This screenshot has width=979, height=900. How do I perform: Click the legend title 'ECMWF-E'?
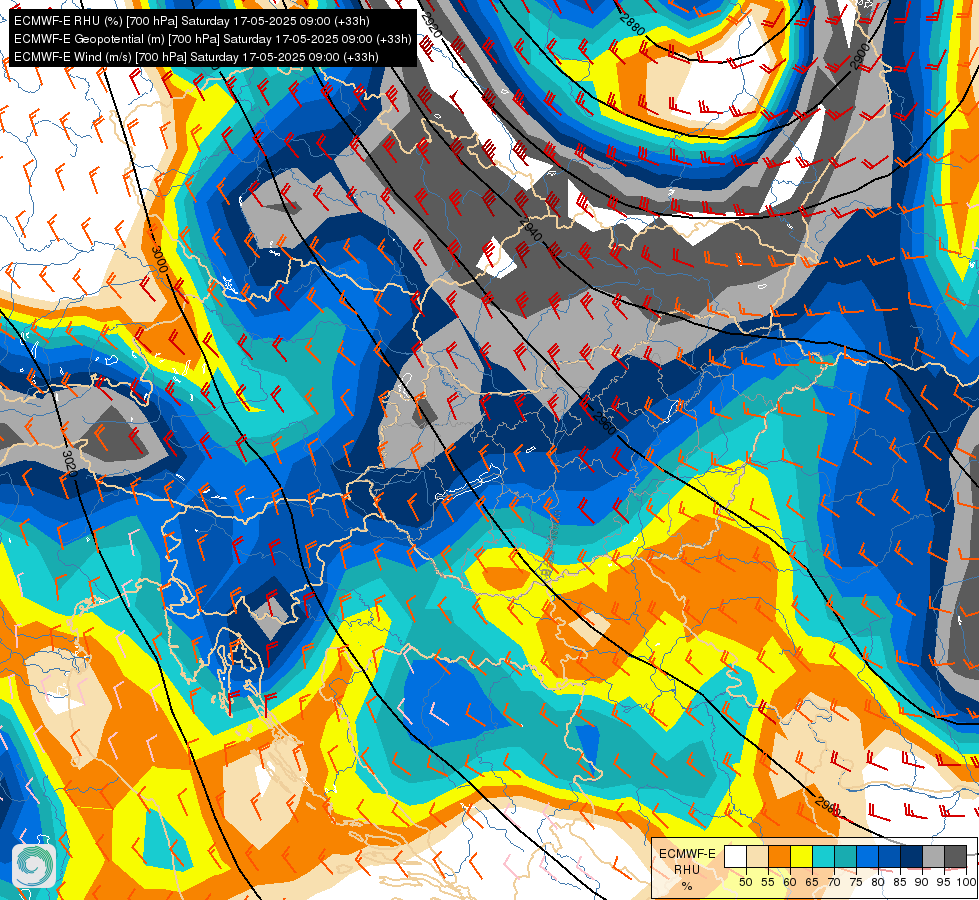coord(687,854)
